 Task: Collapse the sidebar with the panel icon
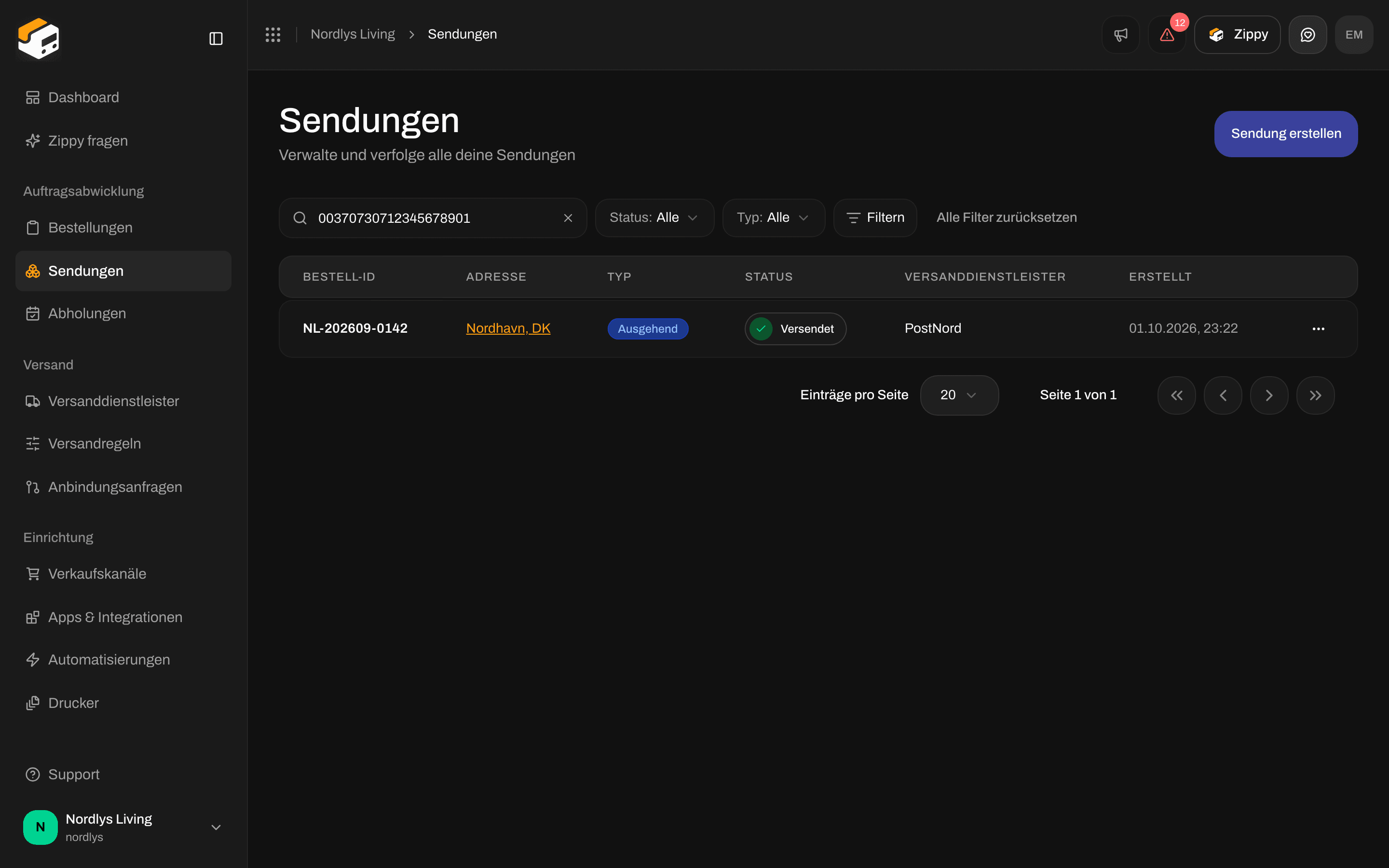[216, 39]
